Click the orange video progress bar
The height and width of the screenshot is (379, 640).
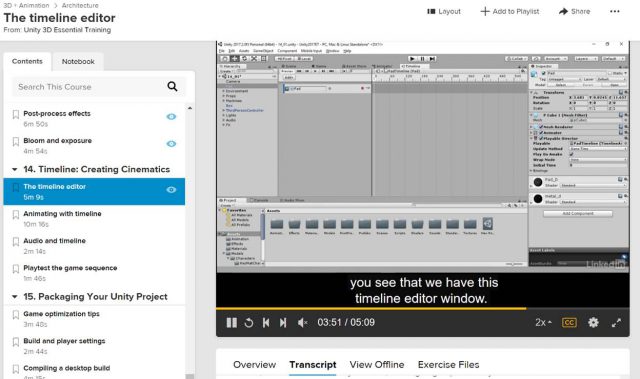[x=371, y=308]
